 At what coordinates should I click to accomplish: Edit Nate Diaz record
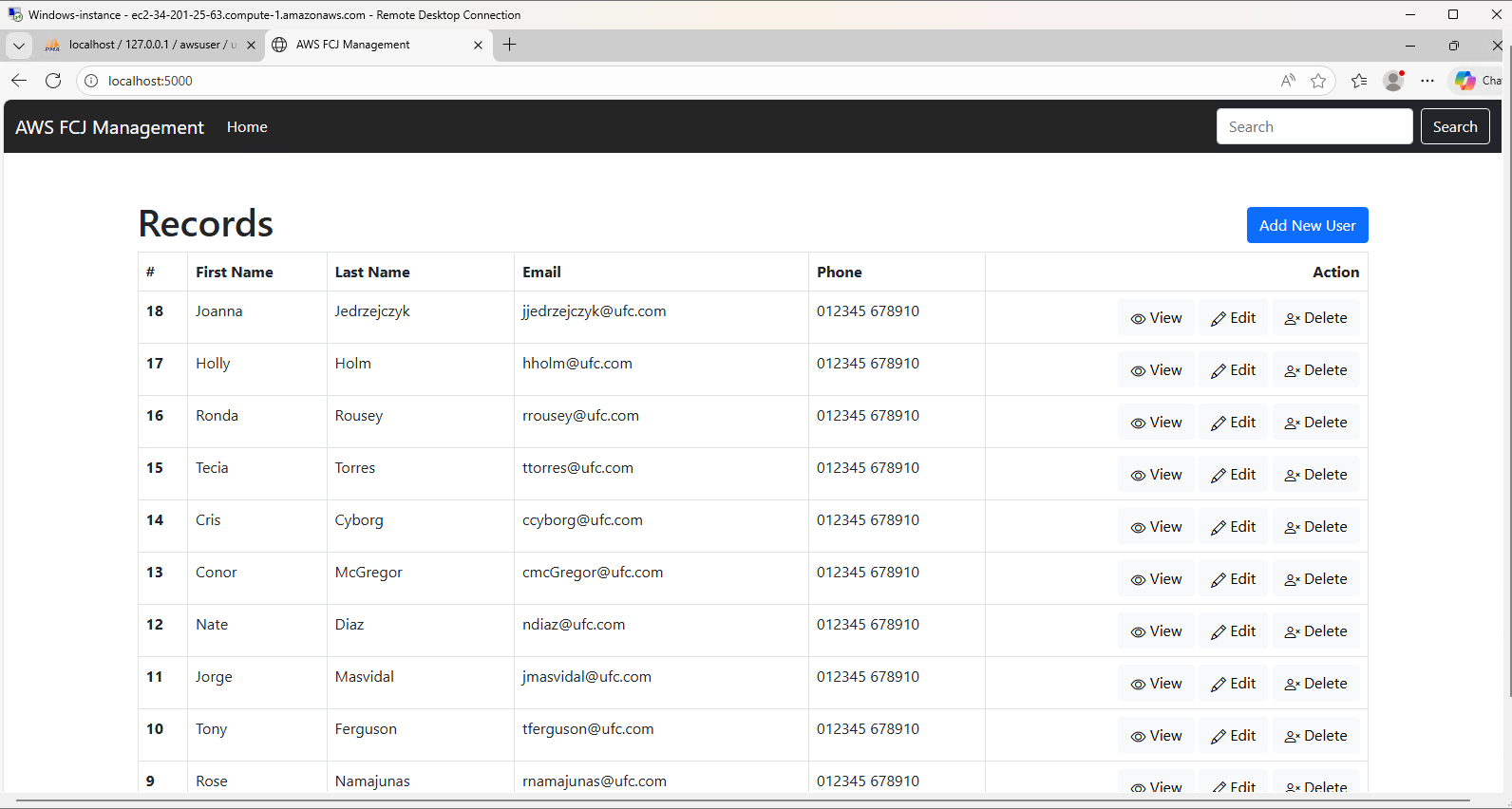click(x=1233, y=631)
